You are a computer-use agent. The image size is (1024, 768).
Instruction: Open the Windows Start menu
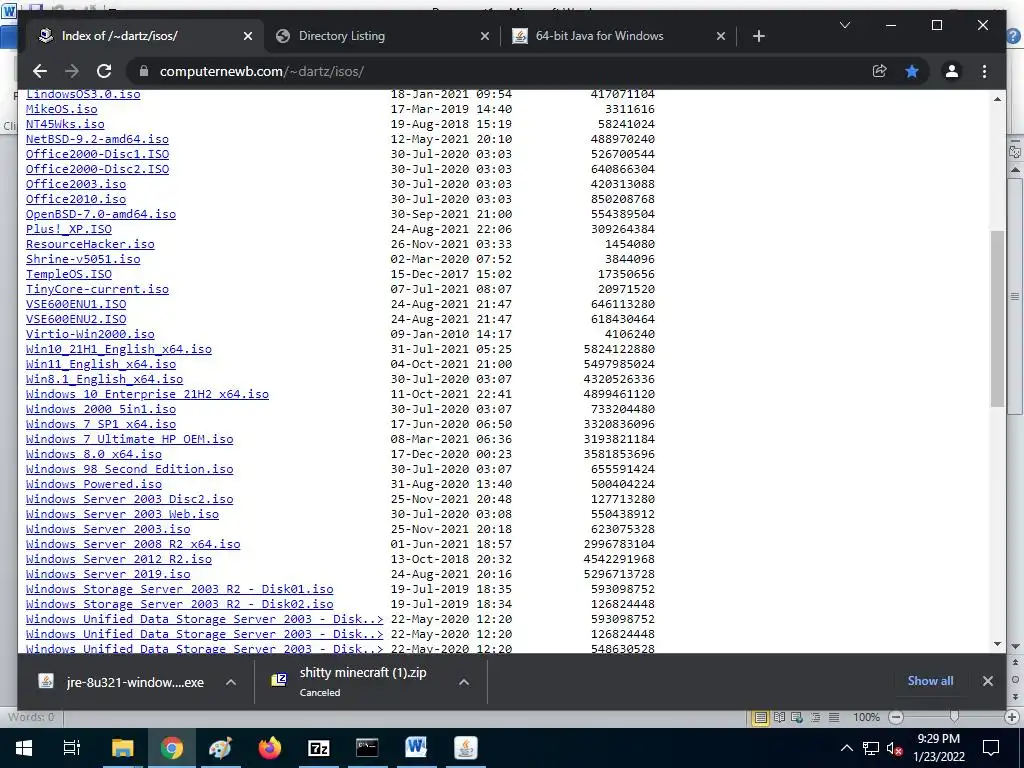point(24,748)
